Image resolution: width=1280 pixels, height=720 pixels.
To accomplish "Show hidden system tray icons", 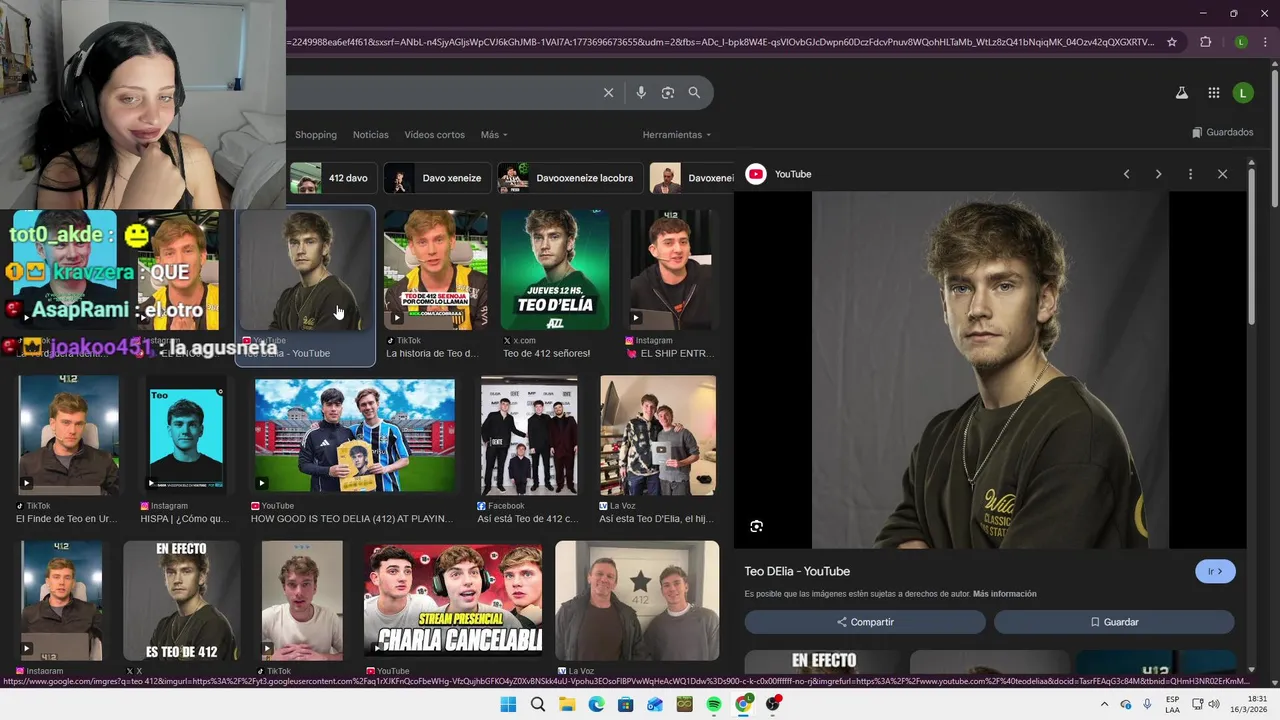I will [1104, 704].
